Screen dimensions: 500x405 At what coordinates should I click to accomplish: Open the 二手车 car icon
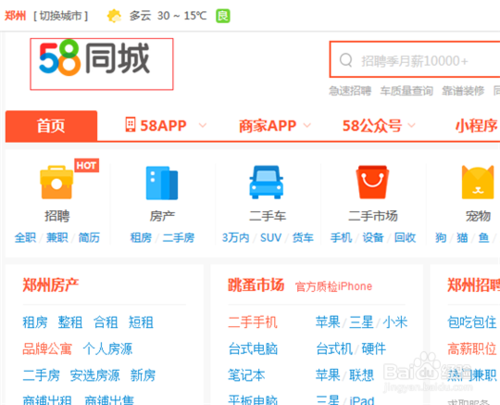click(x=267, y=182)
